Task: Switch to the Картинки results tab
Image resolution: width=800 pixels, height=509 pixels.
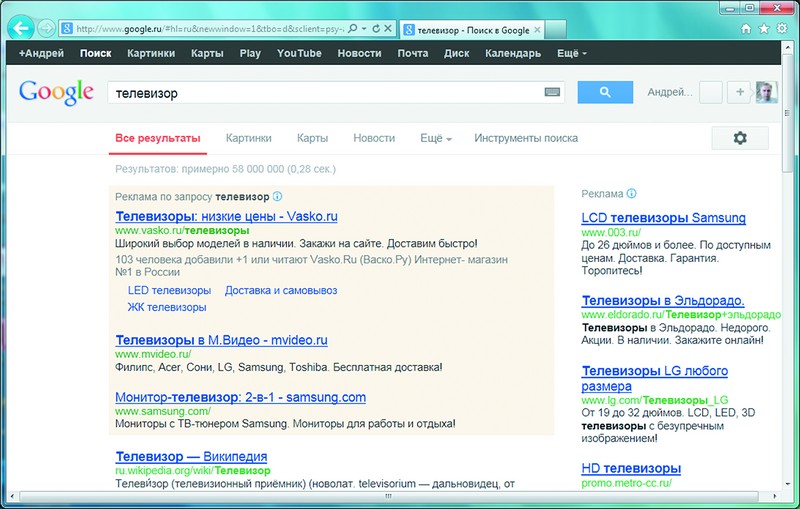Action: [248, 138]
